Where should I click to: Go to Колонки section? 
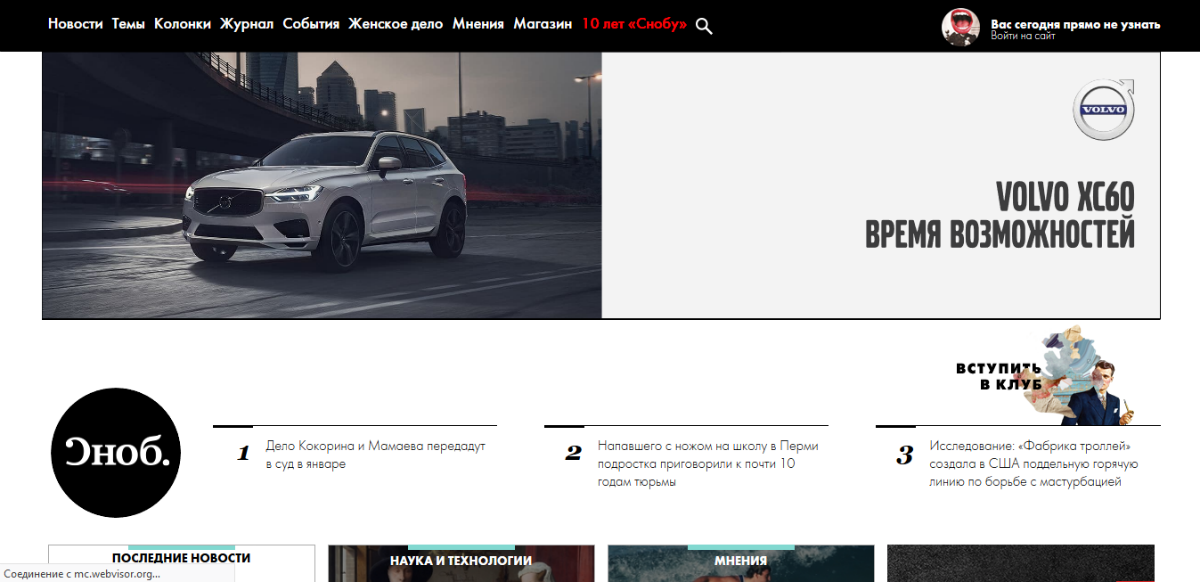[x=182, y=24]
